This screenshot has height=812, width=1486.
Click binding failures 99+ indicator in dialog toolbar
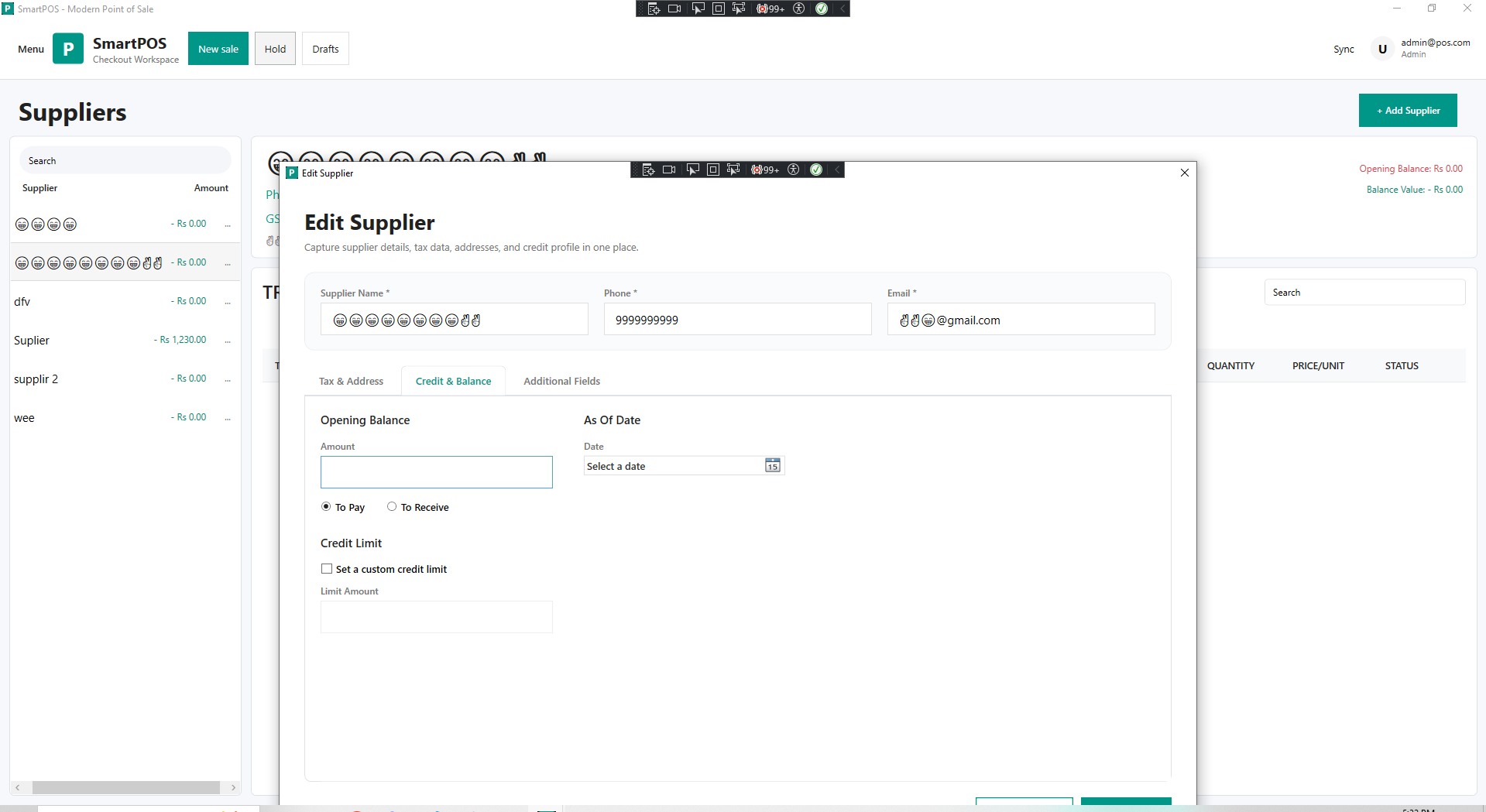pos(765,170)
